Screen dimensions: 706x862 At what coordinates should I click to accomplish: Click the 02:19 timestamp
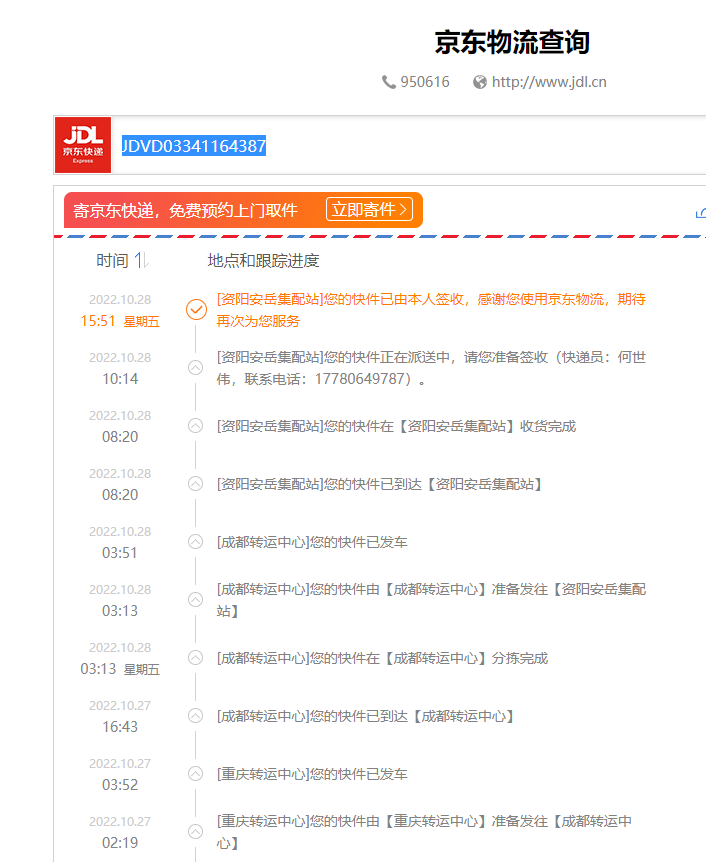coord(120,843)
